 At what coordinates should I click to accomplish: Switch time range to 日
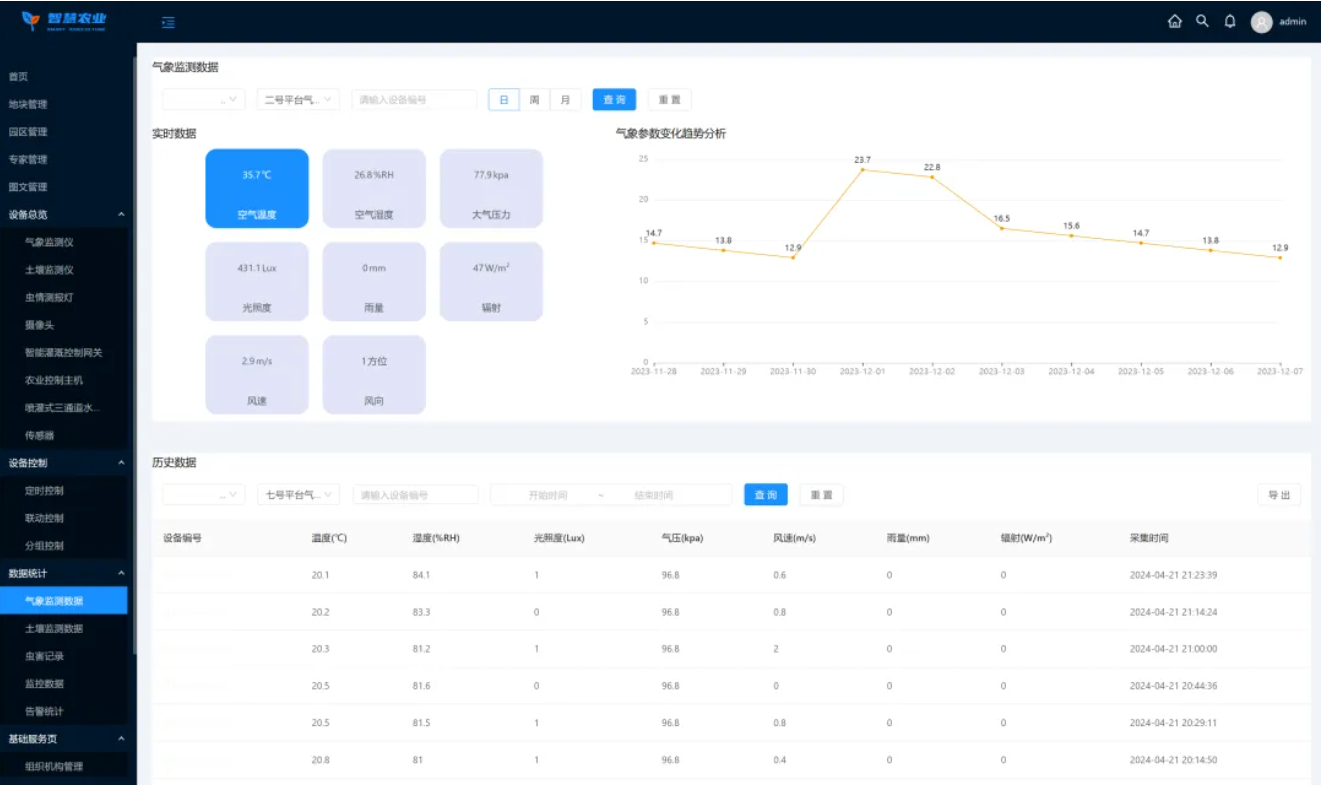click(x=503, y=100)
